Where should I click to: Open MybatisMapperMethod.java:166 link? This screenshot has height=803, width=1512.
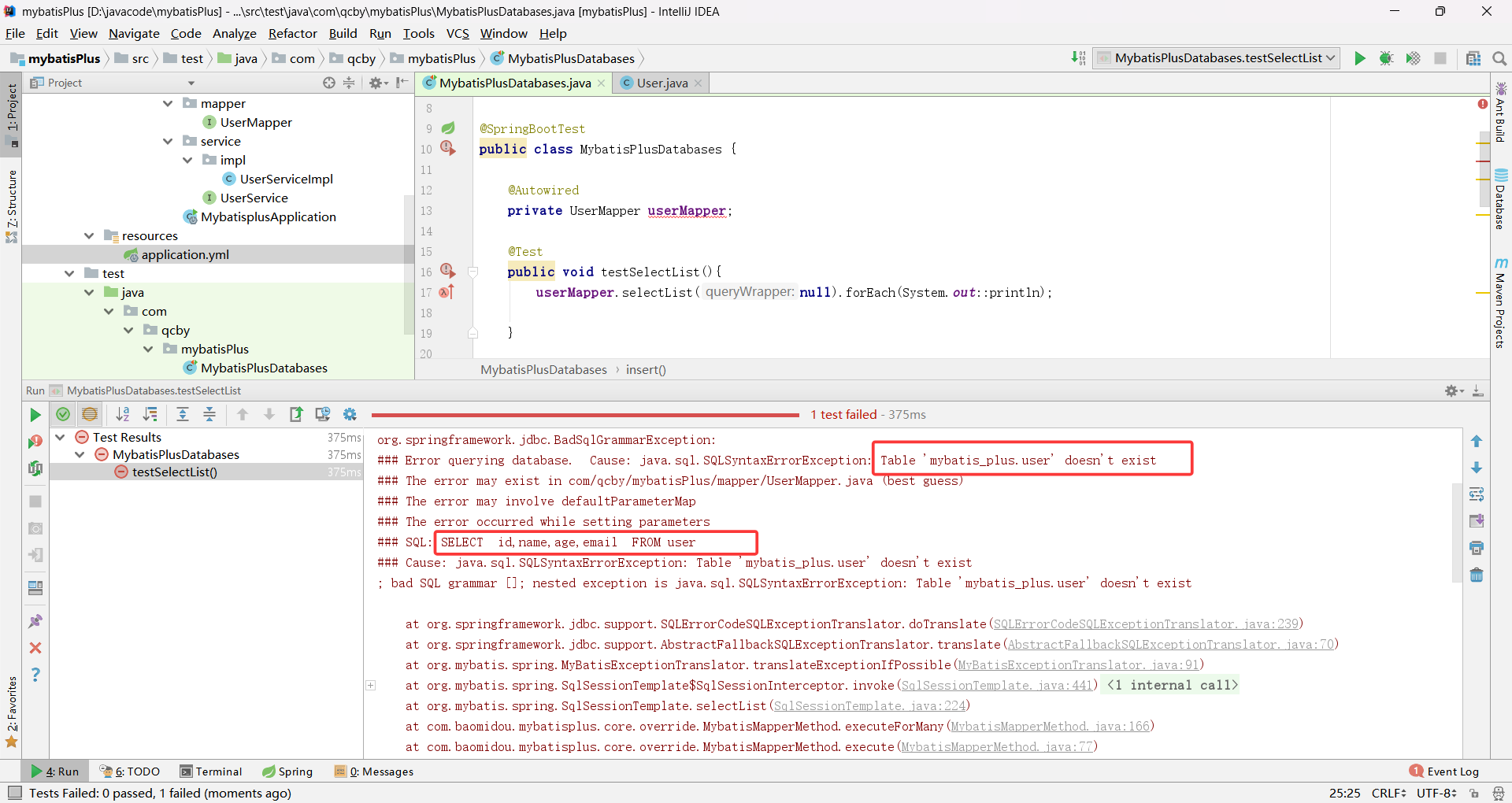pos(1051,726)
